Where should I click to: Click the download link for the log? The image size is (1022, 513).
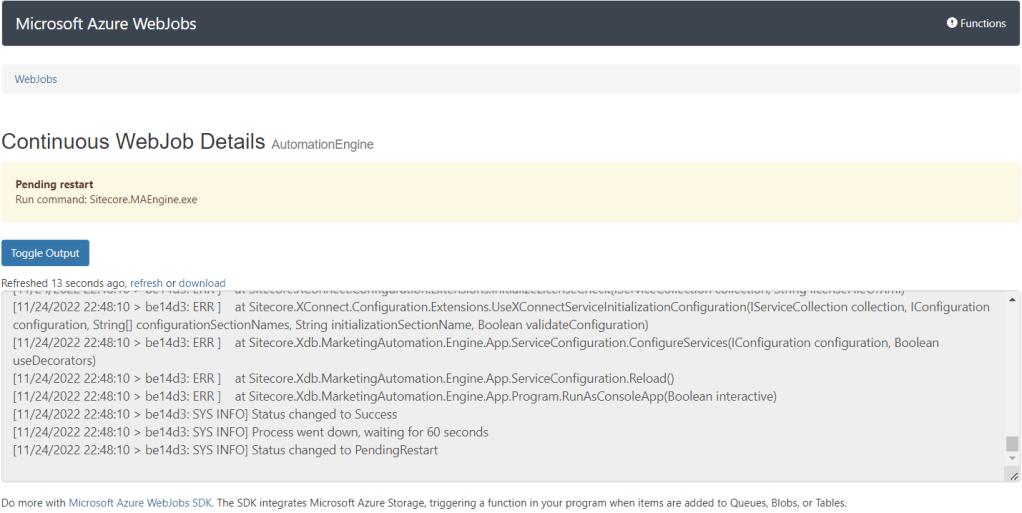click(202, 283)
